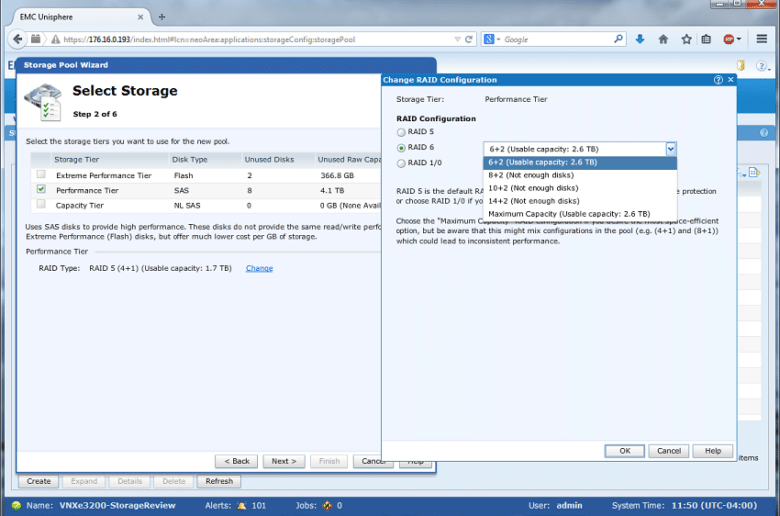Choose 14+2 (Not enough disks) option
The image size is (780, 516).
pos(580,201)
